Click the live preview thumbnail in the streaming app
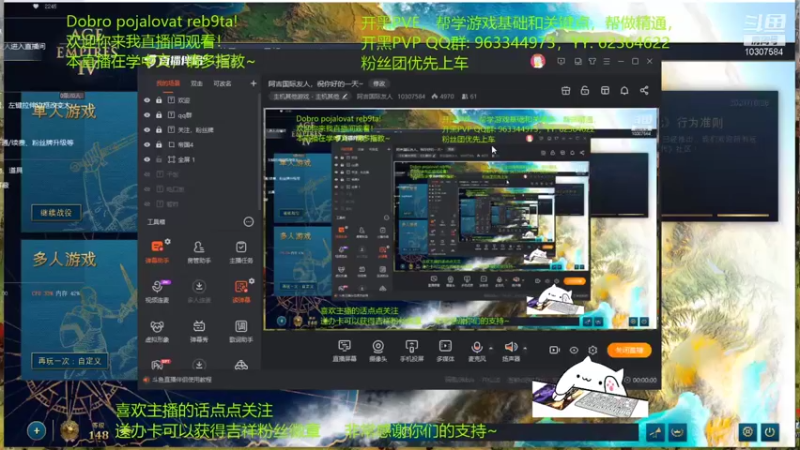The height and width of the screenshot is (450, 800). (461, 219)
